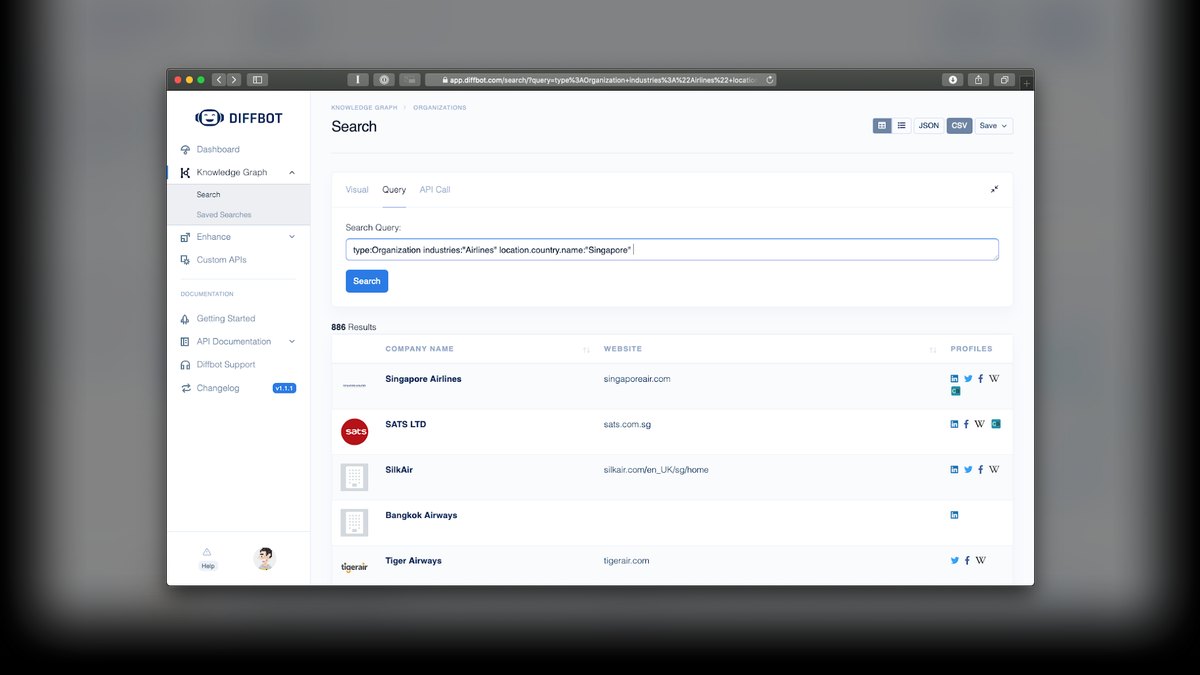This screenshot has width=1200, height=675.
Task: Open SATS LTD company name
Action: coord(406,424)
